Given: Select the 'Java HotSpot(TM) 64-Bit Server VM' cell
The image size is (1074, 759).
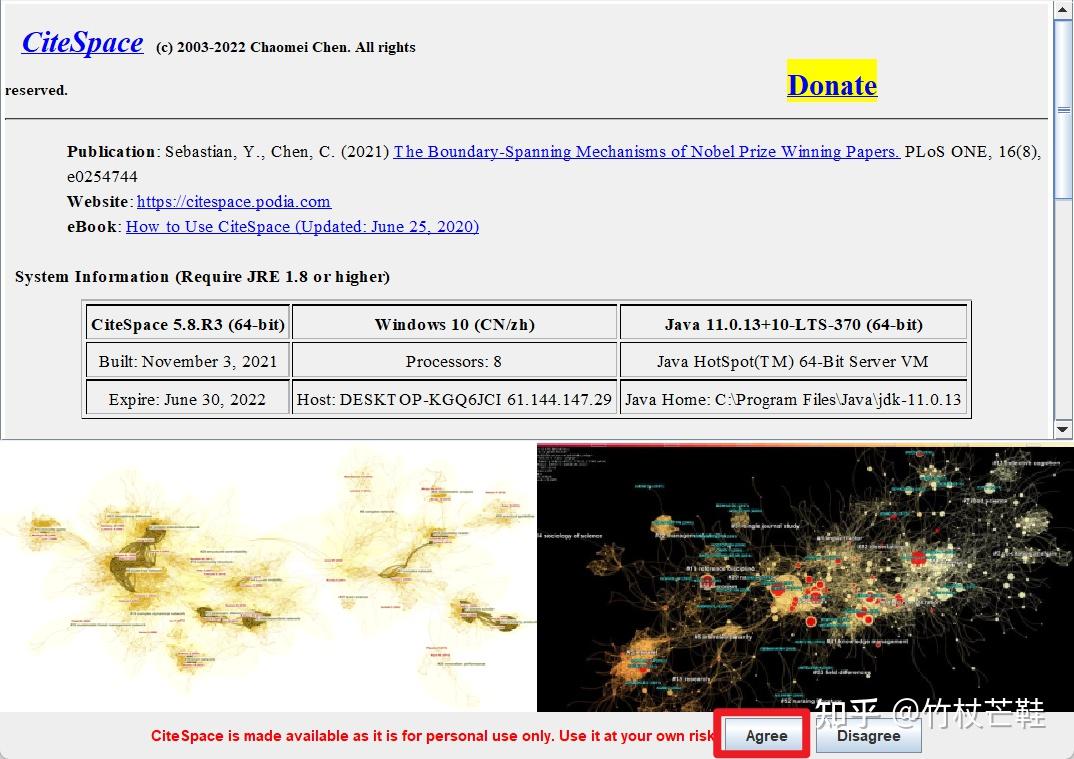Looking at the screenshot, I should coord(793,361).
